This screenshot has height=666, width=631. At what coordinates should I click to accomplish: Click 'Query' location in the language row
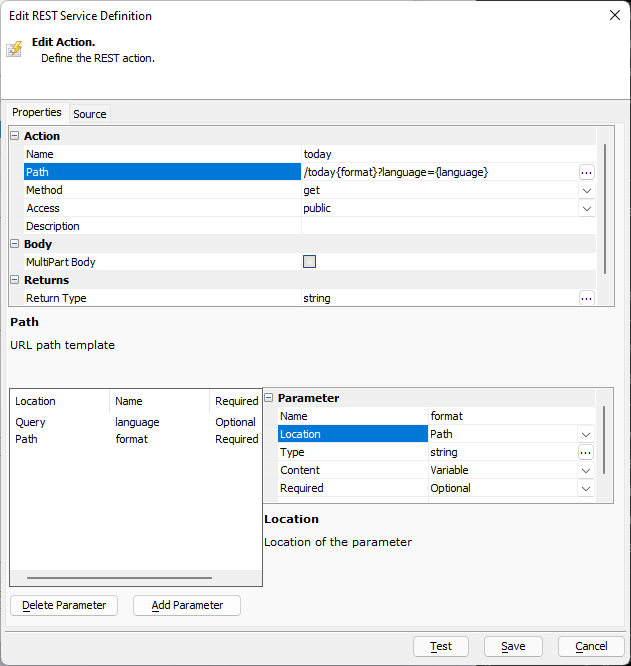[x=30, y=422]
